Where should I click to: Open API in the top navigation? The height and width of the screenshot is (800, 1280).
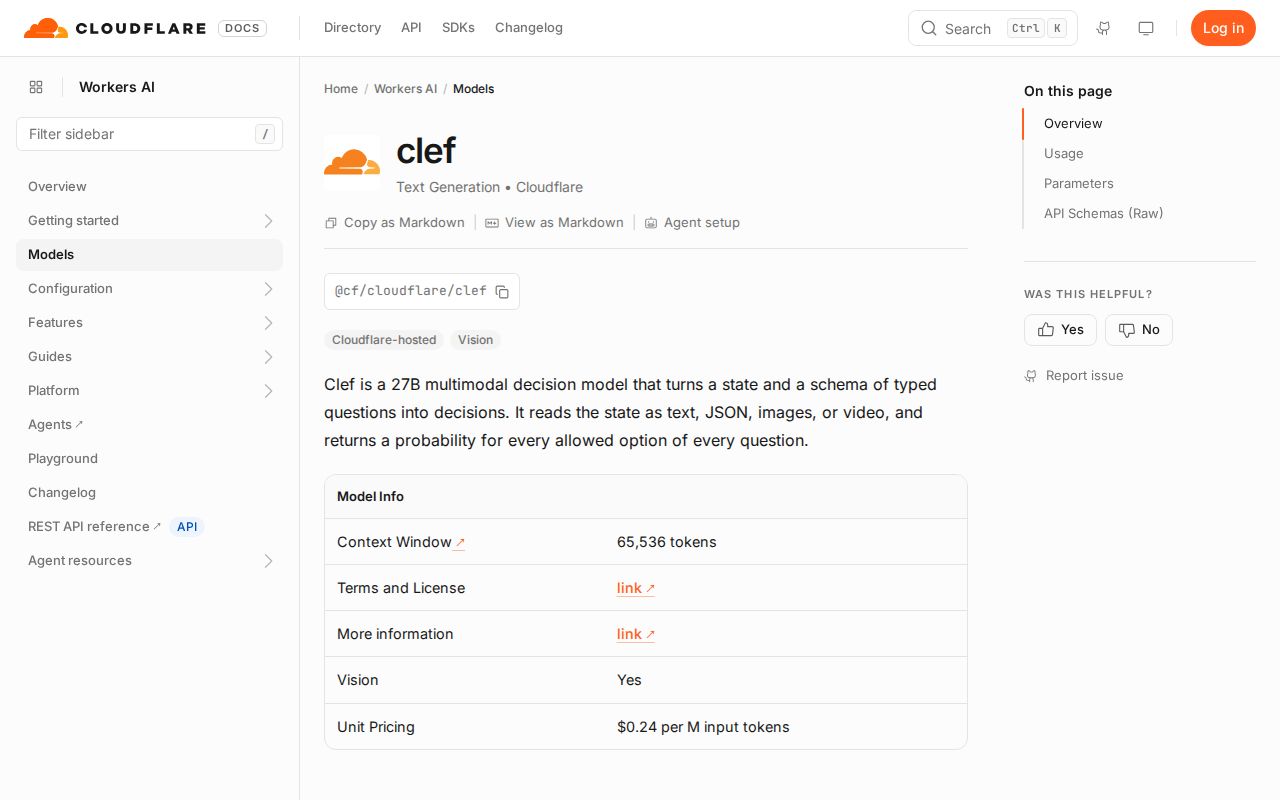tap(411, 28)
